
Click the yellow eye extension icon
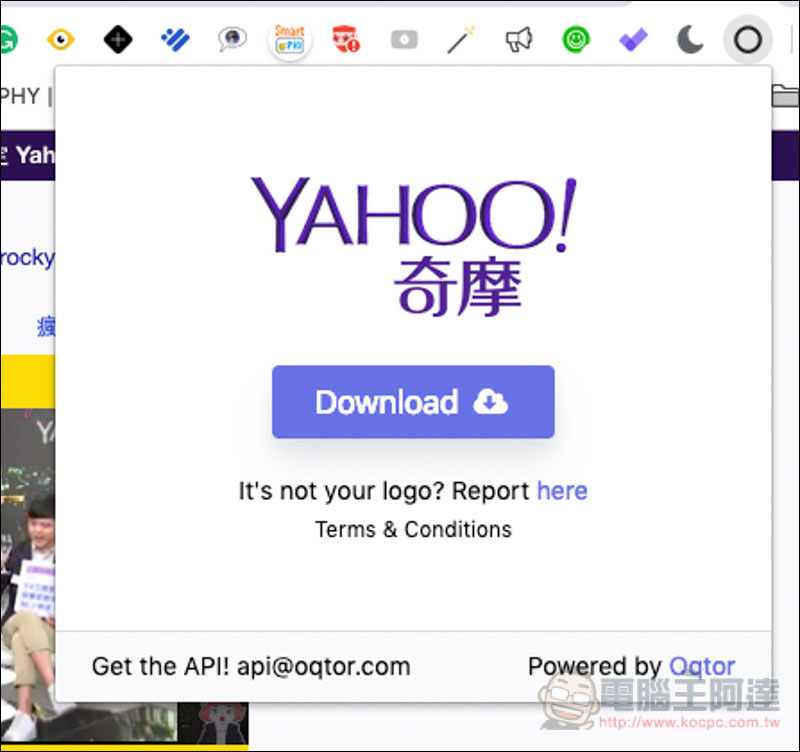point(61,40)
